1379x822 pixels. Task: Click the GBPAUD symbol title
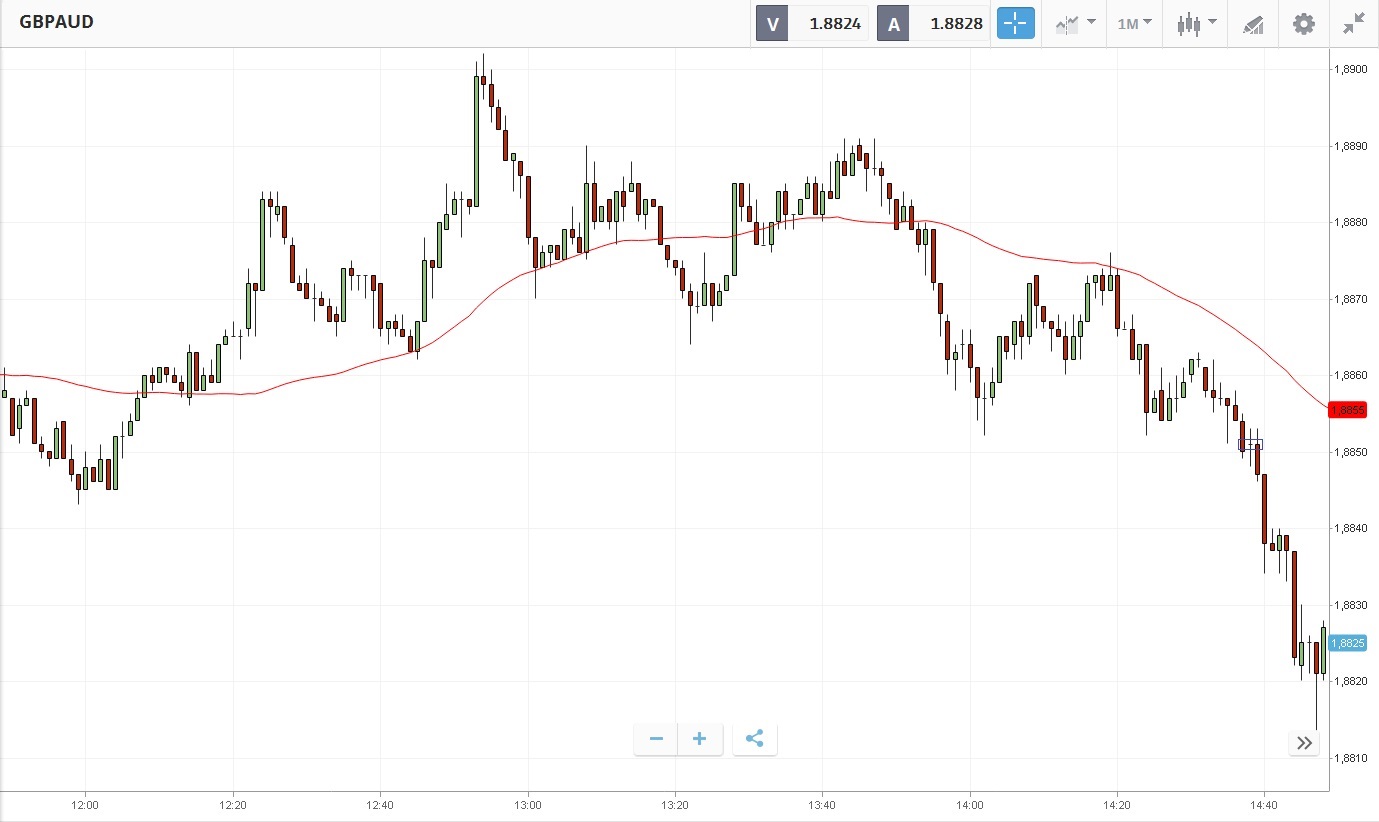point(56,22)
